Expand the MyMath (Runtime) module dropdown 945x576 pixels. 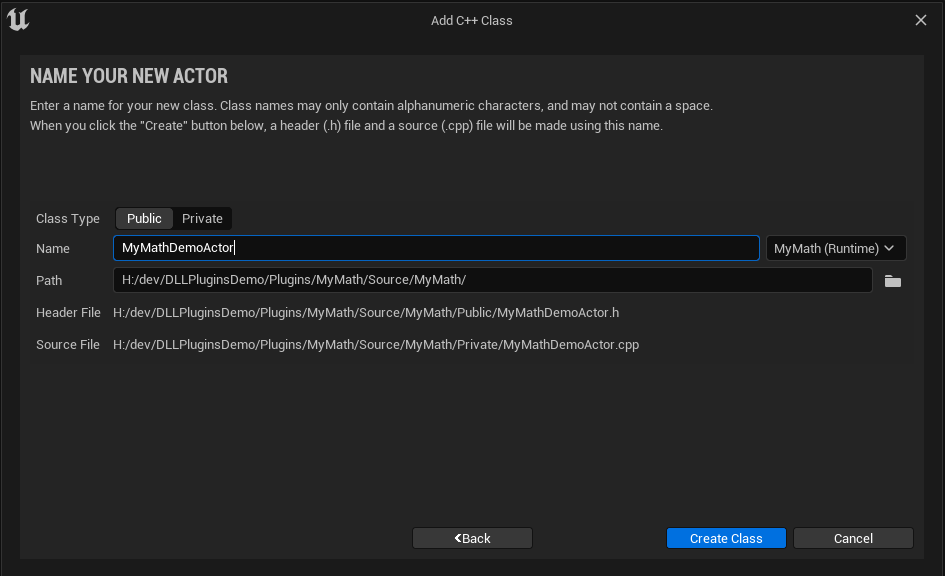(835, 248)
